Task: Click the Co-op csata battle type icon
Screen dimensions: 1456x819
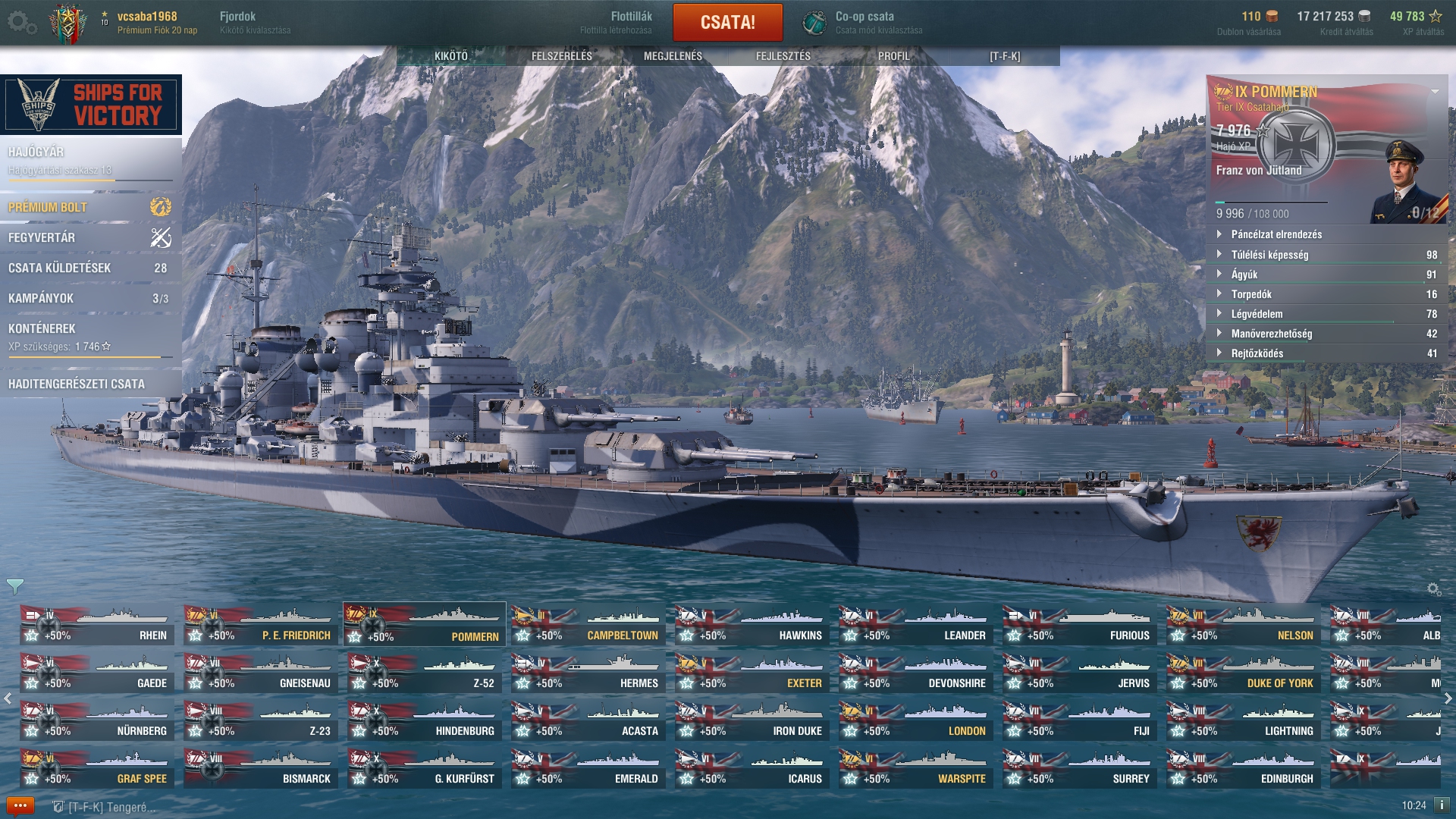Action: tap(814, 23)
